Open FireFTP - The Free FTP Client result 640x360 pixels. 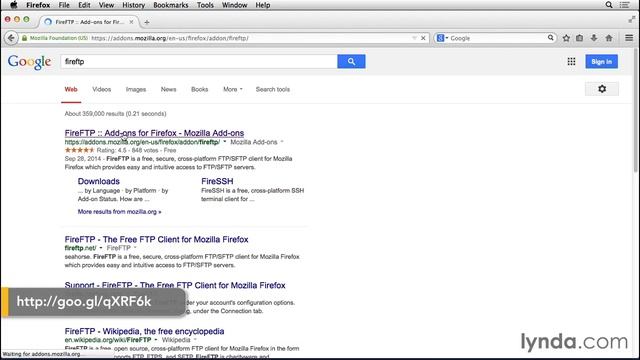point(156,240)
